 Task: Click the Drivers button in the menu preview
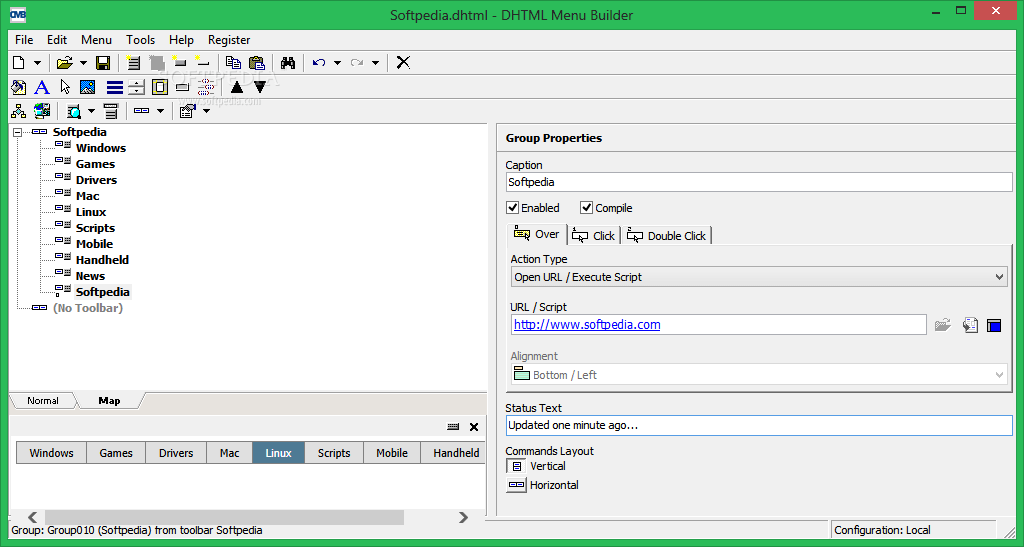pos(176,453)
